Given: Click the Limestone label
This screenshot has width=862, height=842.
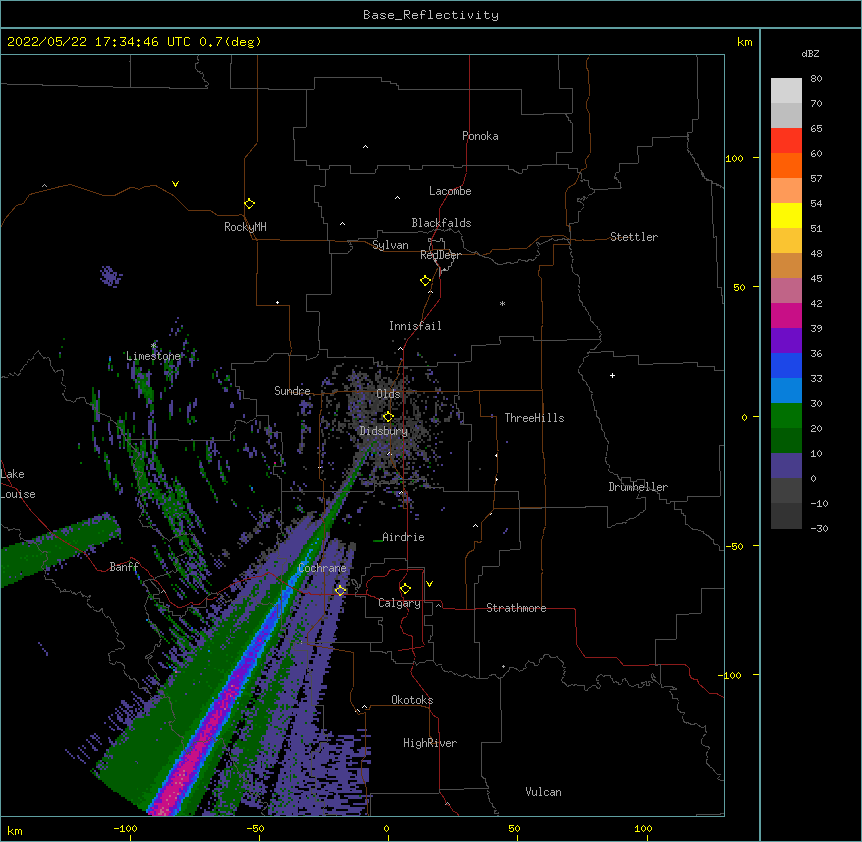Looking at the screenshot, I should (153, 356).
